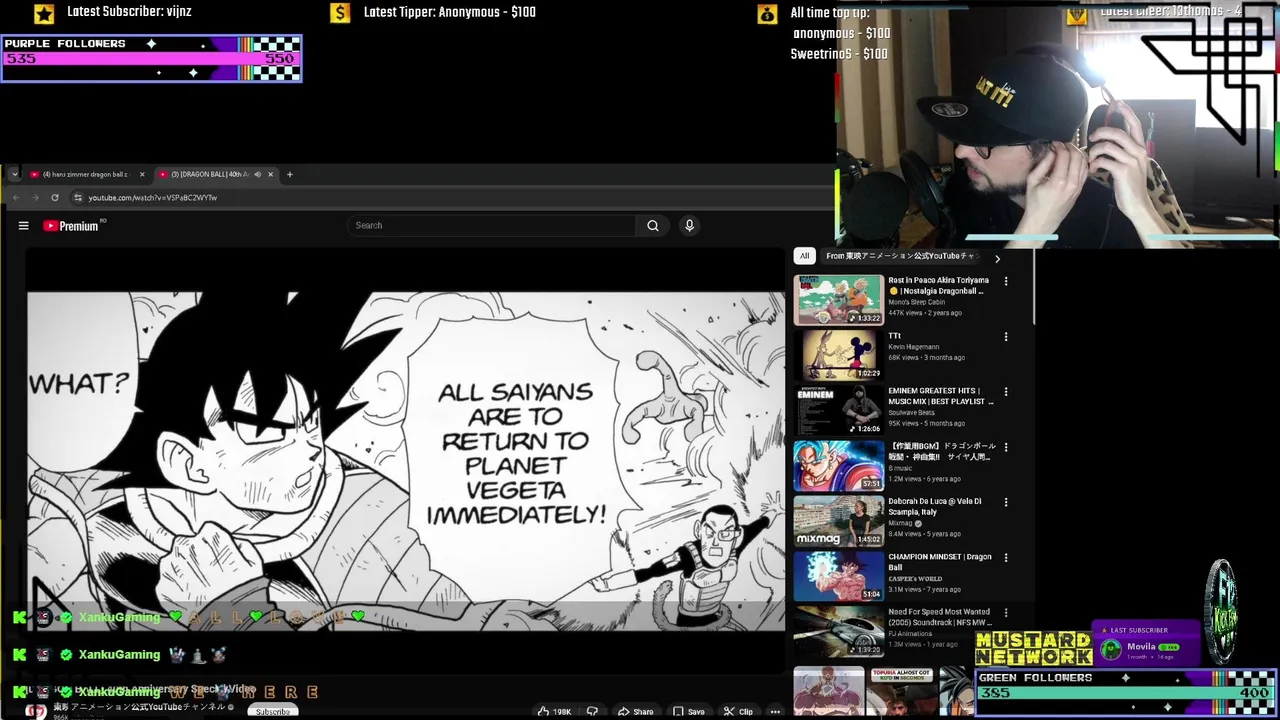
Task: Open options menu for Deborah De Luca video
Action: tap(1006, 502)
